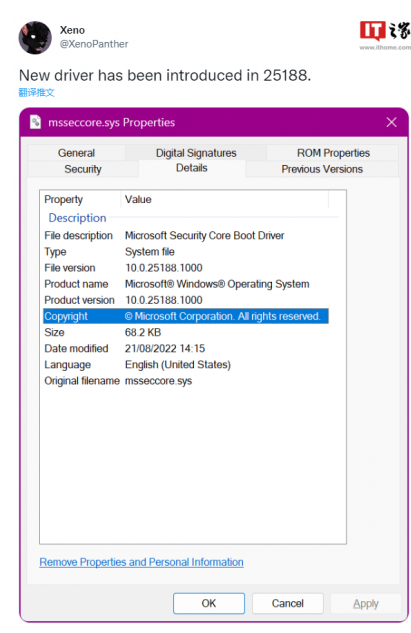Select the File version row label

(70, 268)
